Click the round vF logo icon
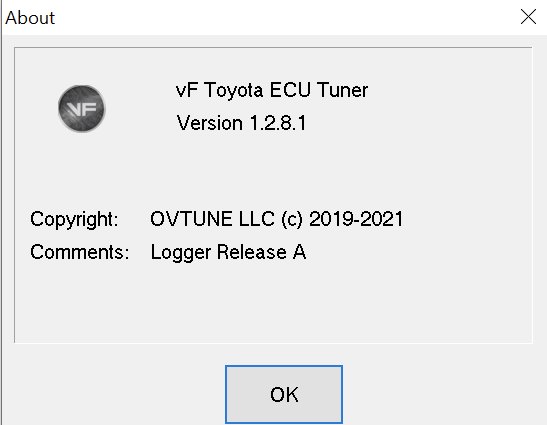Screen dimensions: 547x425 (82, 109)
